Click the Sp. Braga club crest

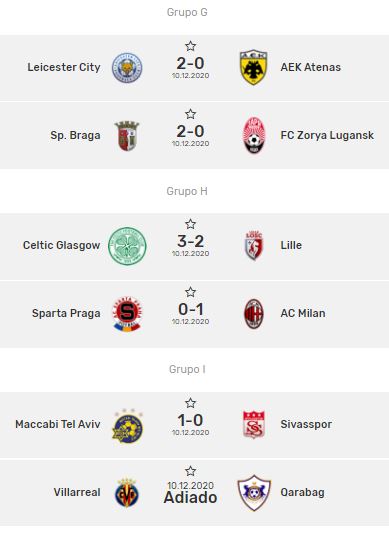coord(127,136)
